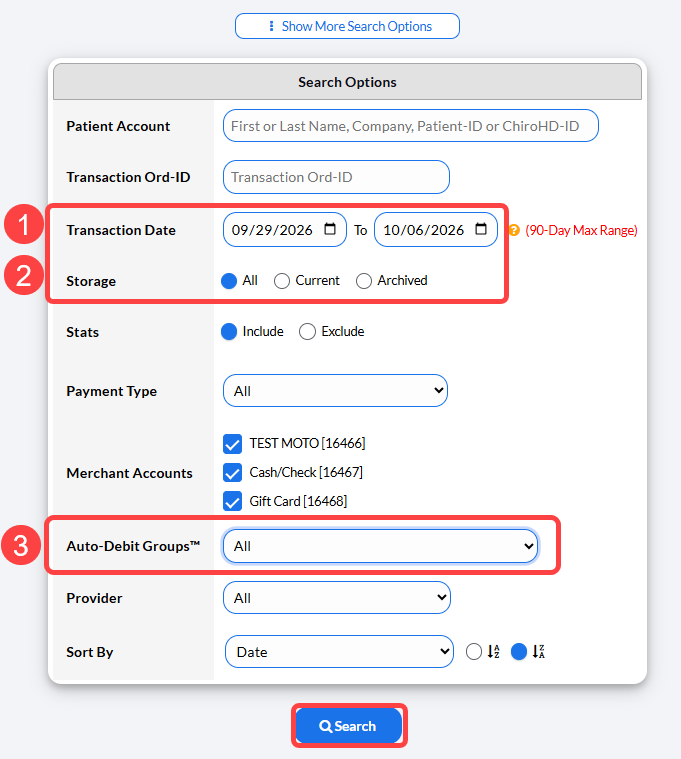Viewport: 681px width, 759px height.
Task: Open the Sort By Date dropdown
Action: [x=339, y=652]
